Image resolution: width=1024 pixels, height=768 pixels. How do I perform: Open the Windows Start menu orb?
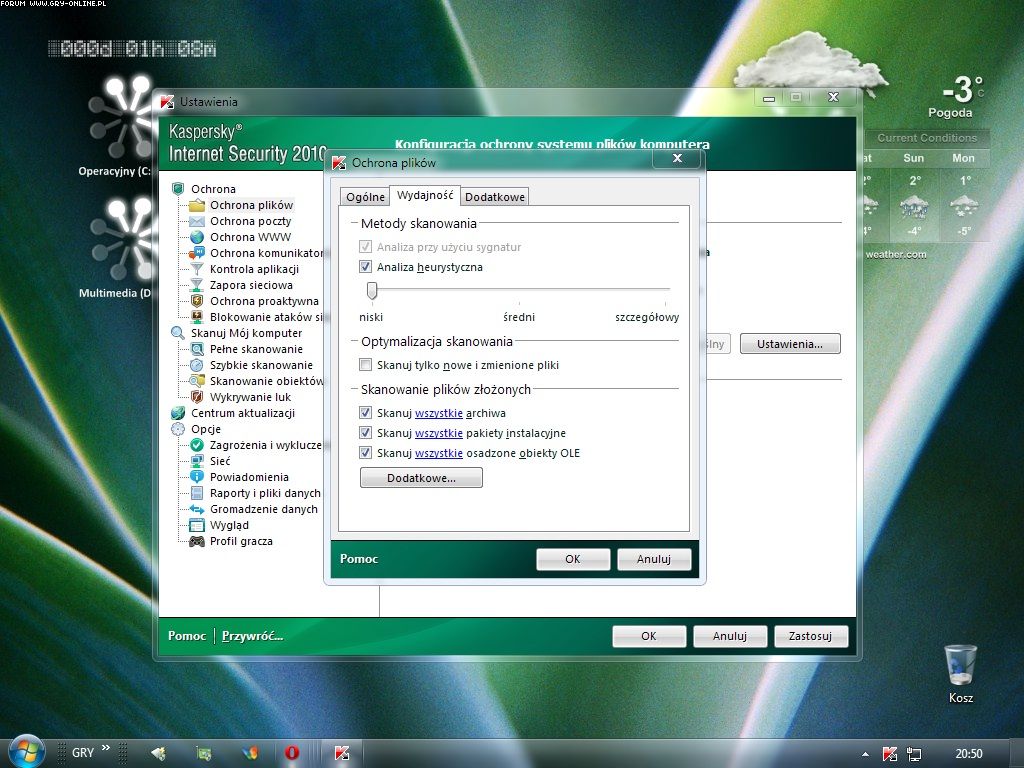pyautogui.click(x=27, y=751)
